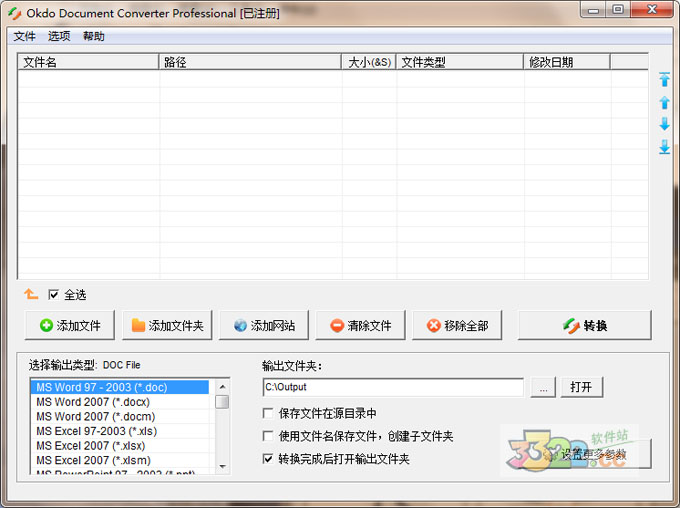
Task: Open the 文件 menu
Action: click(24, 36)
